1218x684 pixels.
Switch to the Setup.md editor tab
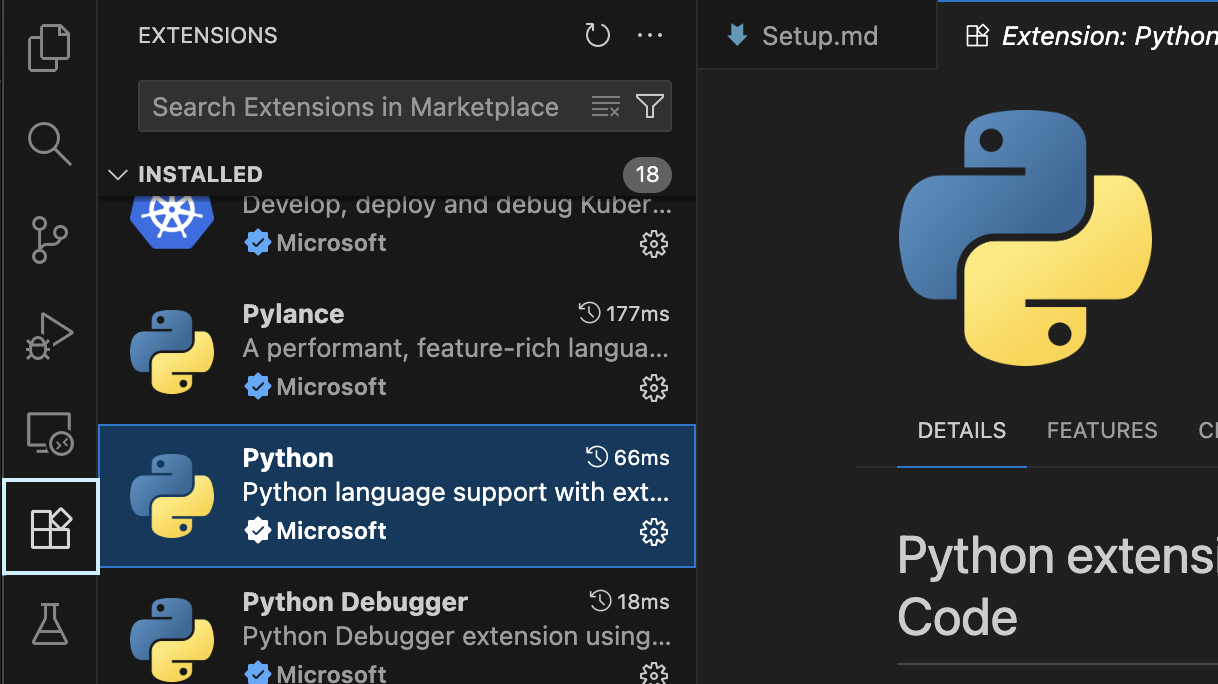pyautogui.click(x=819, y=35)
